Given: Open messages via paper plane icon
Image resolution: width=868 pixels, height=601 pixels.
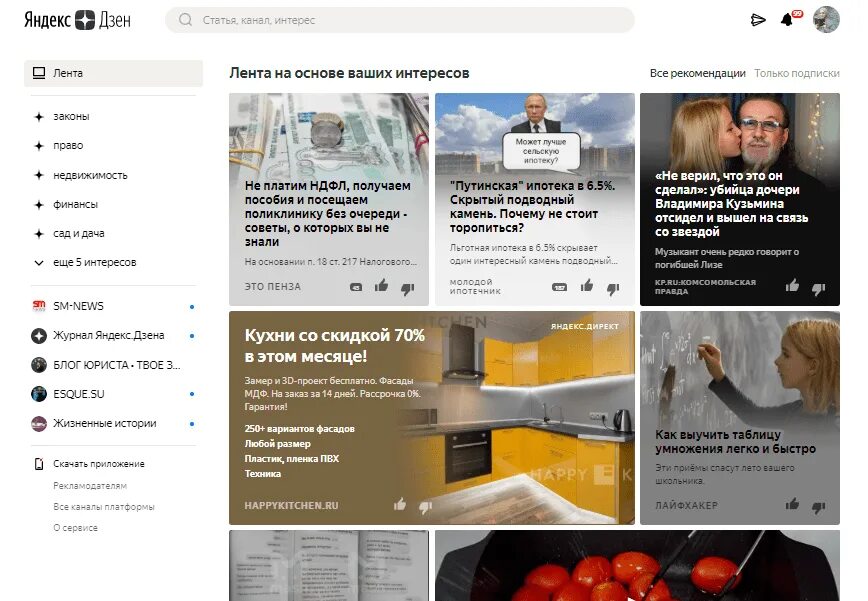Looking at the screenshot, I should click(x=758, y=20).
